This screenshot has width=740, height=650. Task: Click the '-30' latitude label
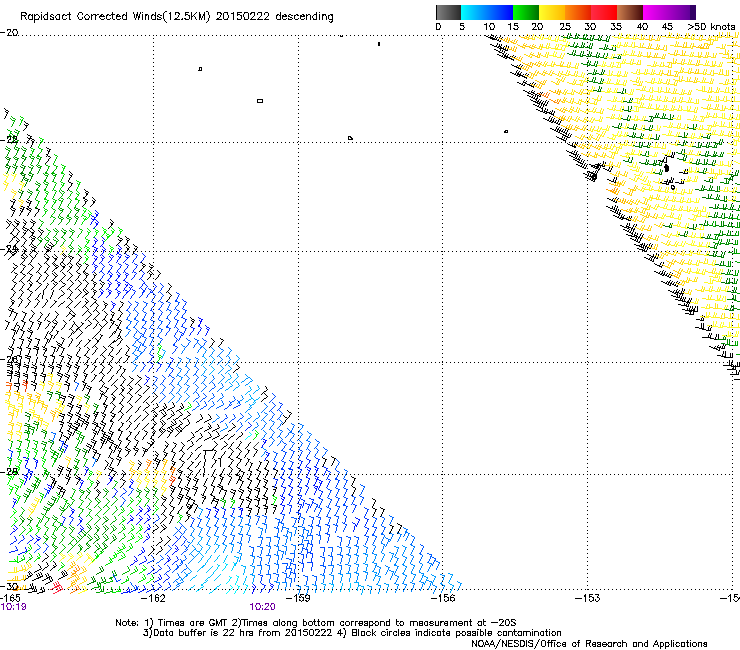tap(9, 586)
